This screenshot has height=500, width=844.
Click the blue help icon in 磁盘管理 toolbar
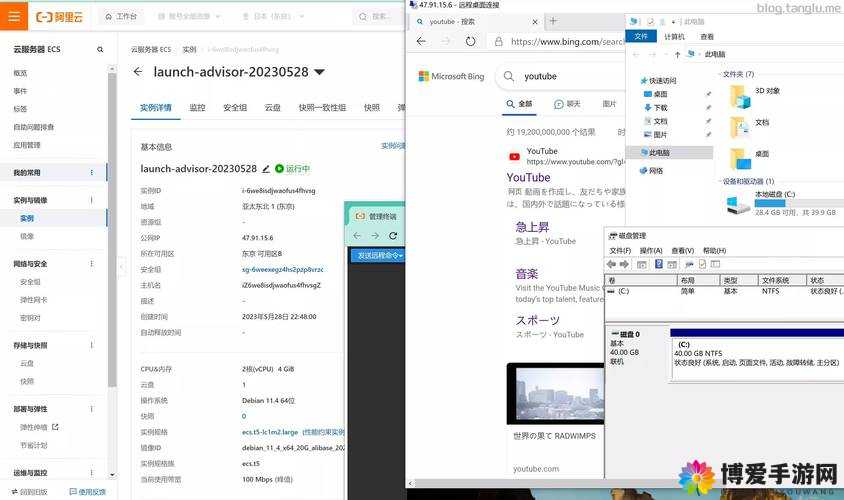pyautogui.click(x=658, y=264)
